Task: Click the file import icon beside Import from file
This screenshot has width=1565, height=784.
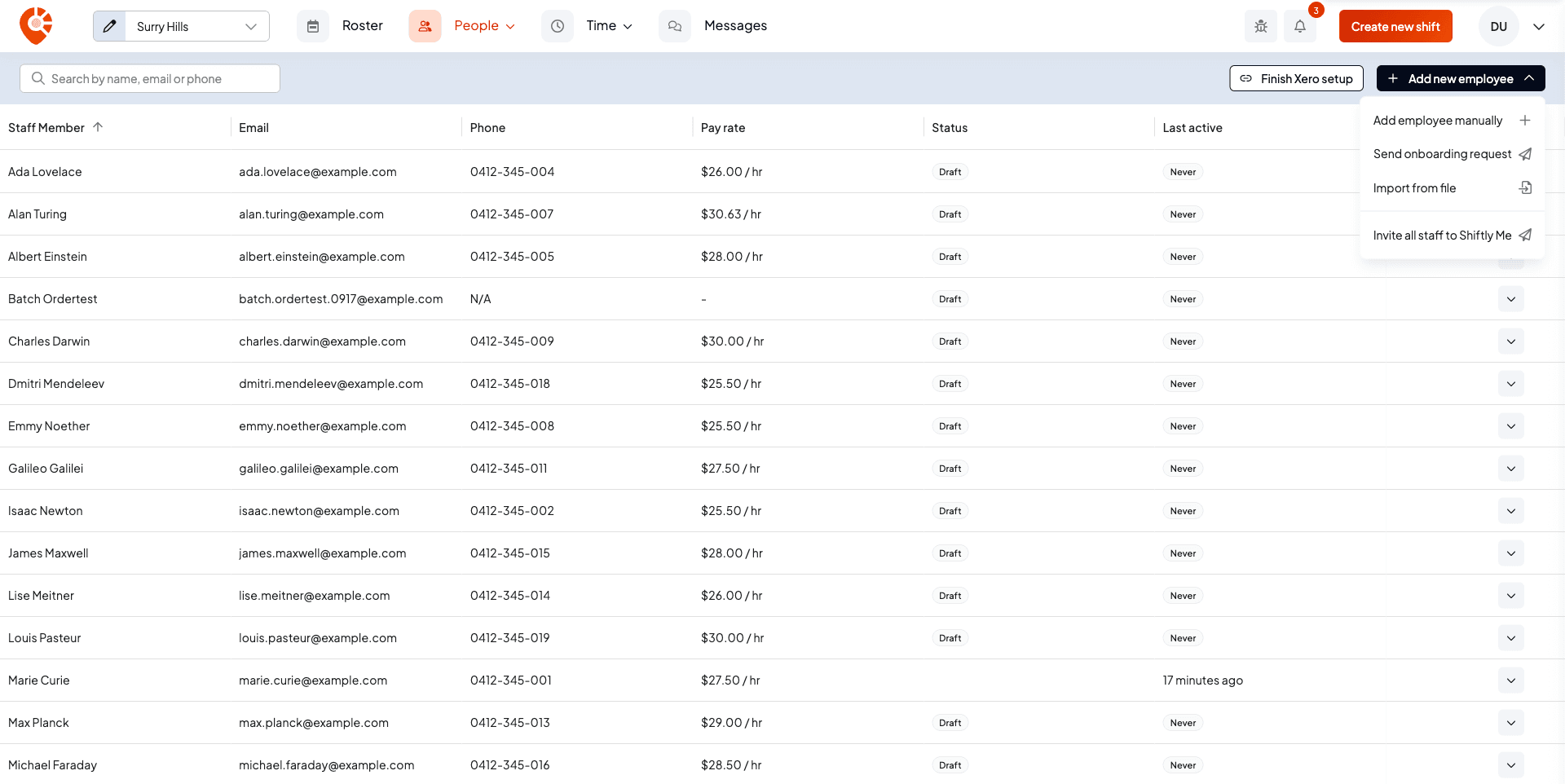Action: (x=1525, y=188)
